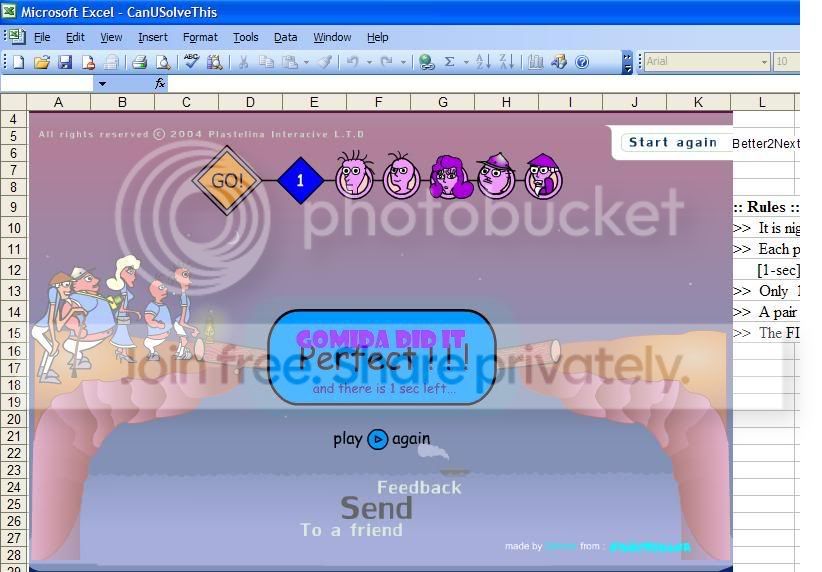This screenshot has height=572, width=822.
Task: Click the Insert Hyperlink globe icon
Action: pos(427,62)
